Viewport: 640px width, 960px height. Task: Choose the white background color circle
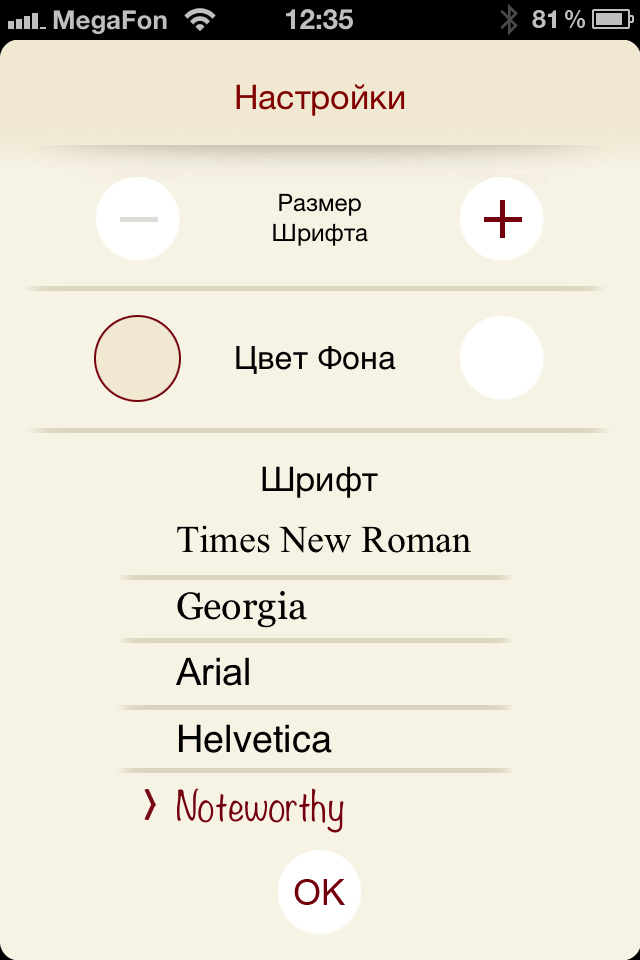coord(502,358)
